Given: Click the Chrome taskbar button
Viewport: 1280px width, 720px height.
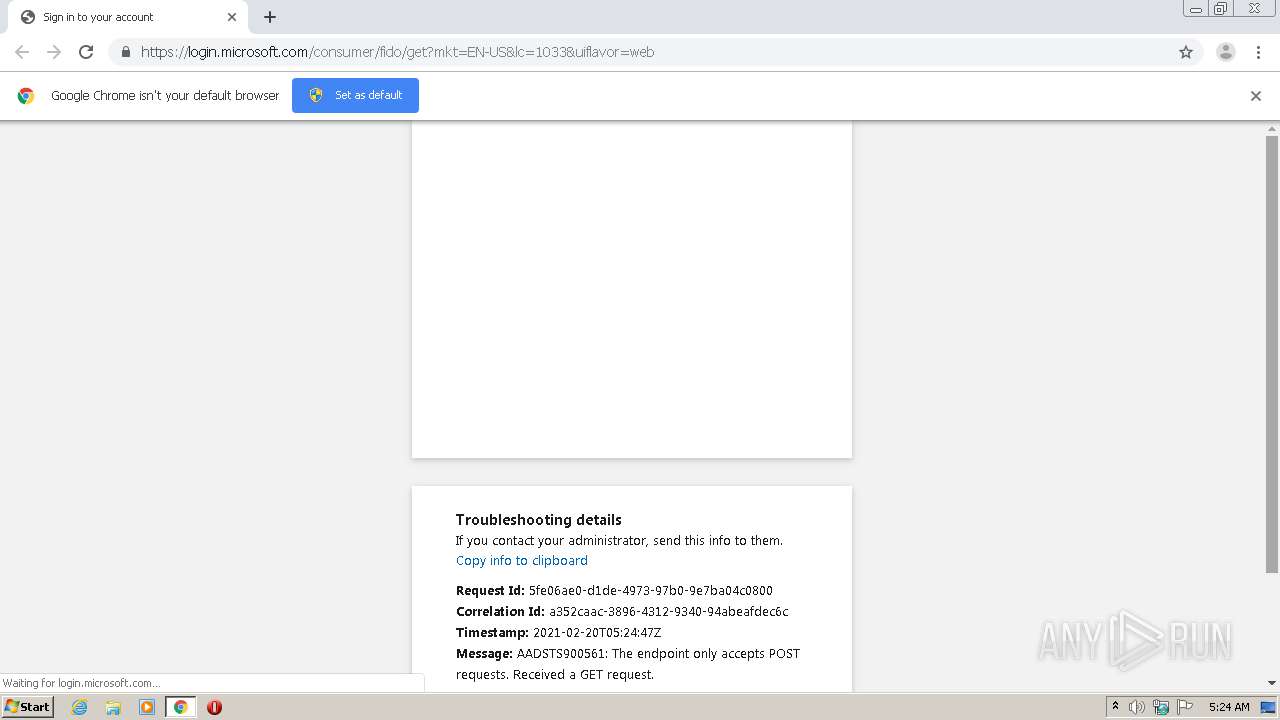Looking at the screenshot, I should pyautogui.click(x=181, y=707).
